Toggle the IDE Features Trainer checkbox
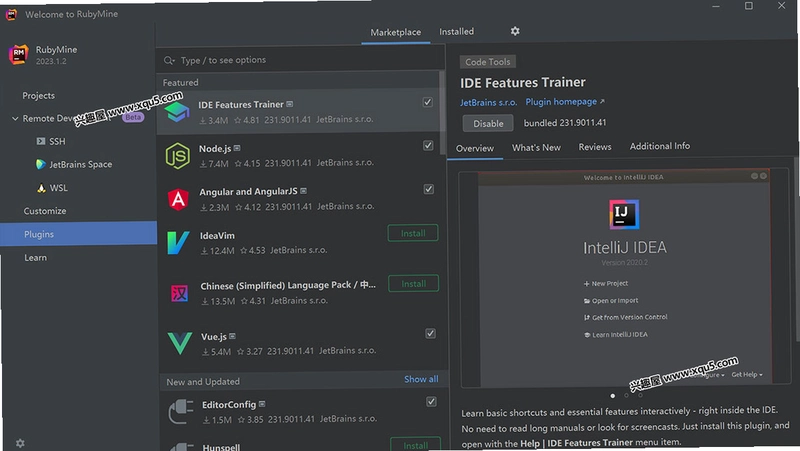 (x=428, y=102)
